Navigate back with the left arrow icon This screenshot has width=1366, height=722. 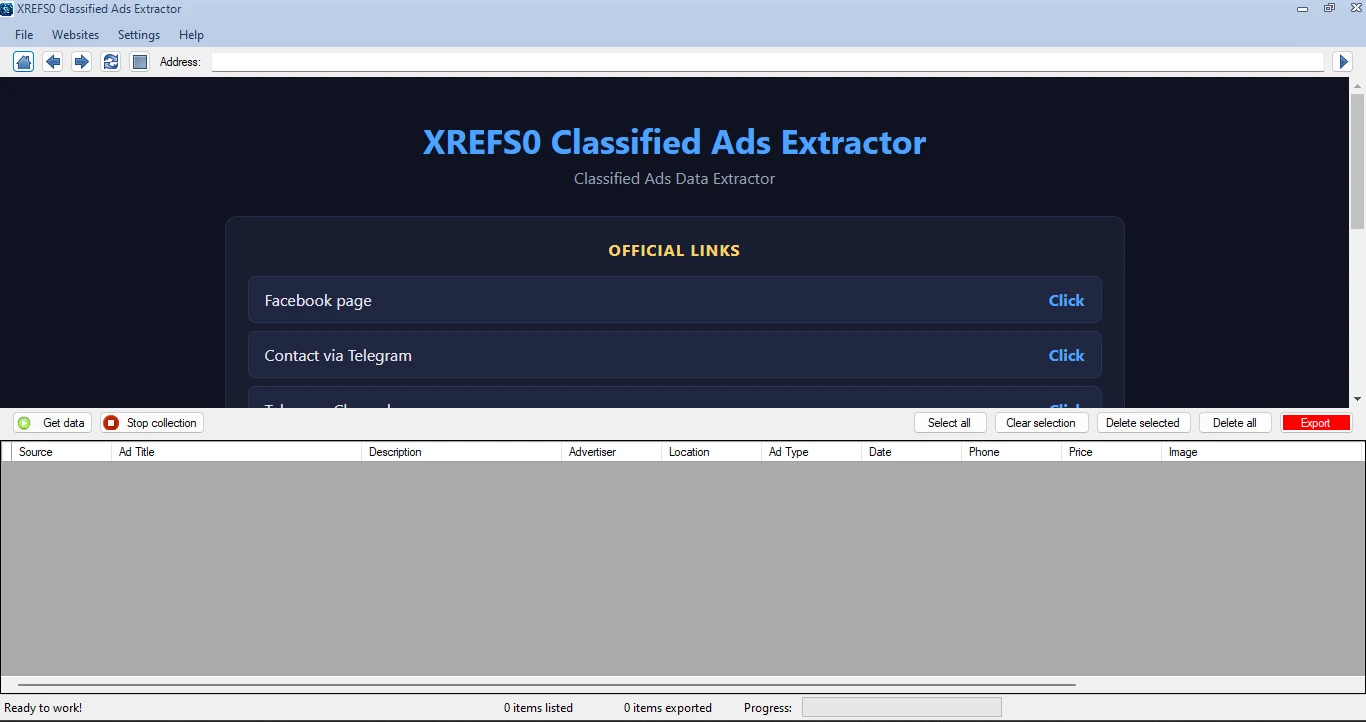point(53,62)
